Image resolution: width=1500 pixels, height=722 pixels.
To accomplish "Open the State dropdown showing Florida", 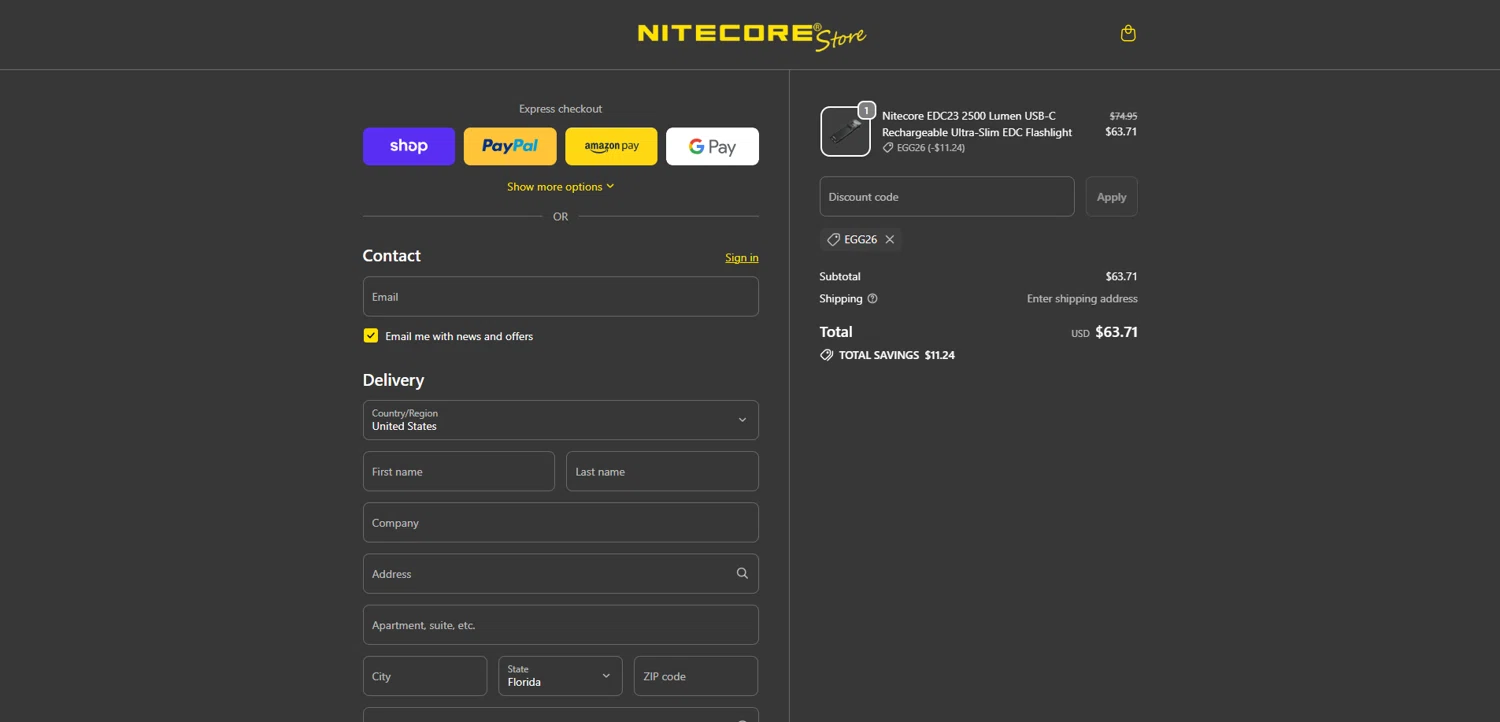I will (560, 676).
